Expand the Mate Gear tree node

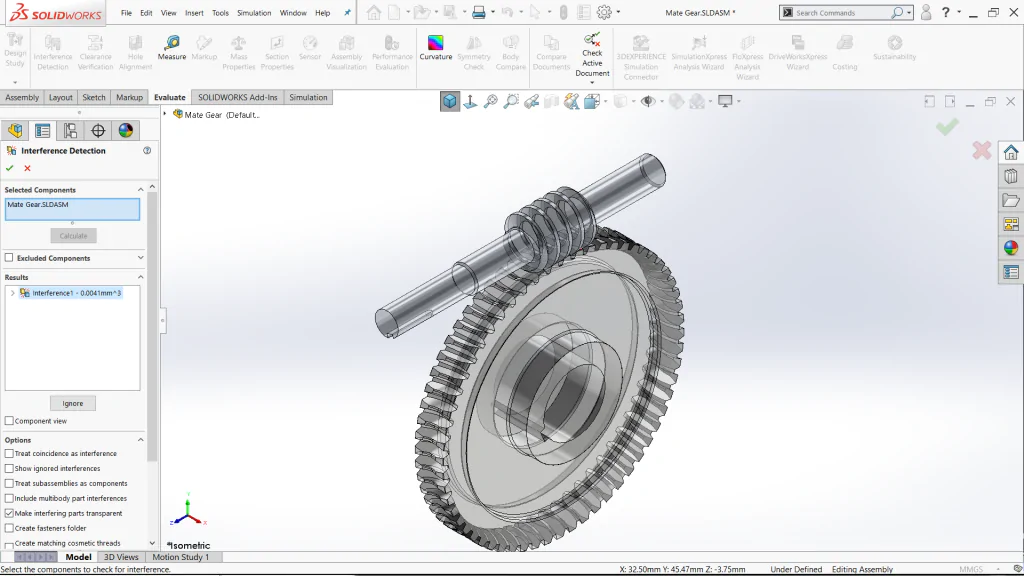point(165,114)
